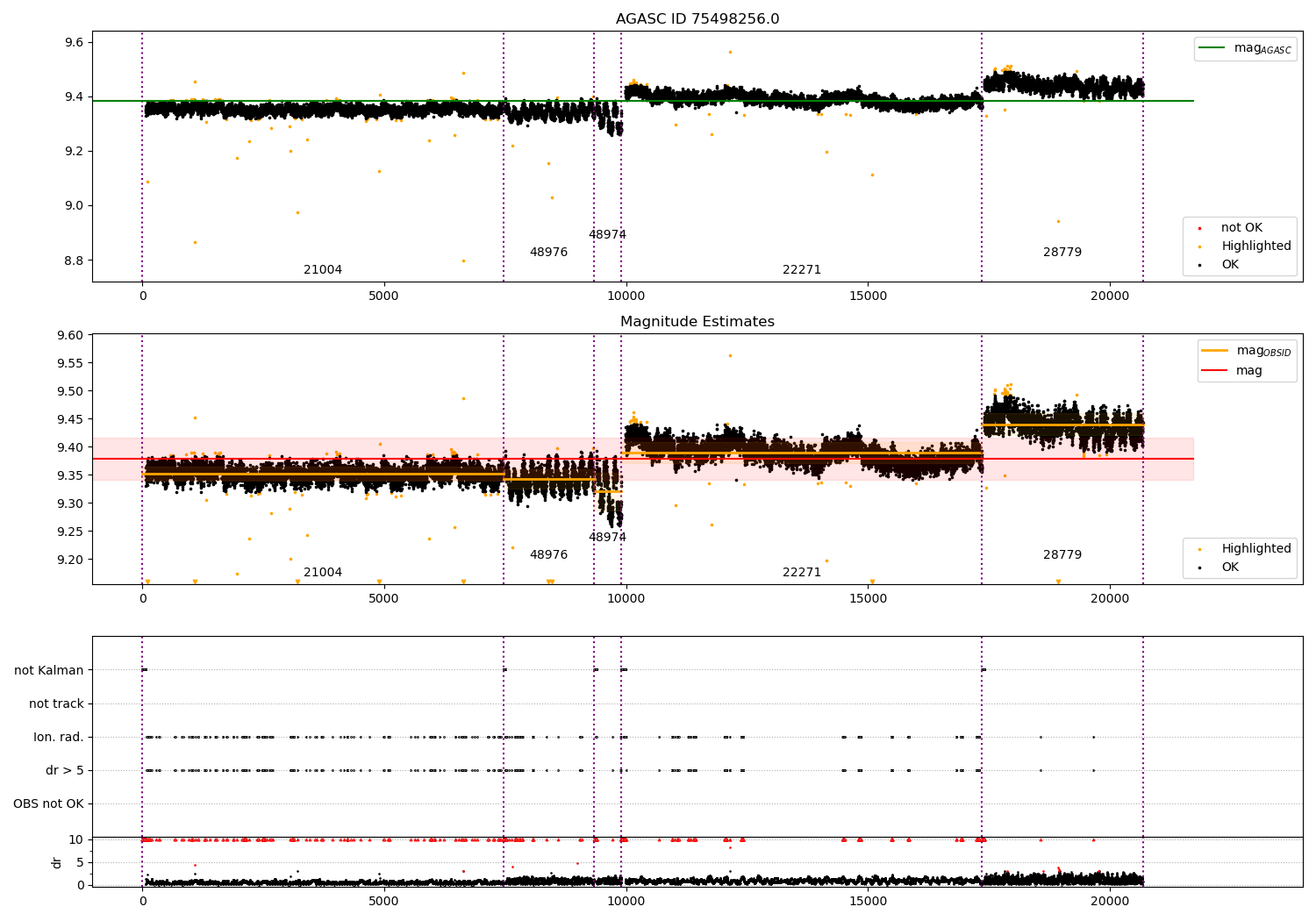Click y-axis tick 9.25 in Magnitude Estimates plot

[x=71, y=532]
